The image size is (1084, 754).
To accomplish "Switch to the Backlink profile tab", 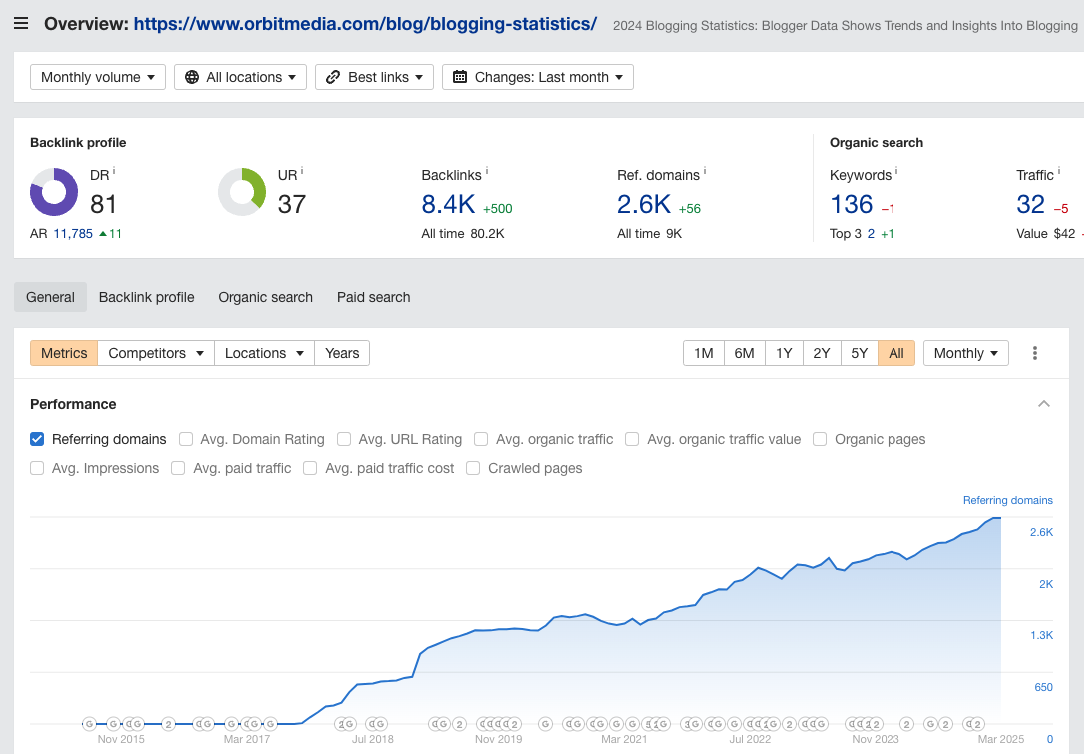I will 146,297.
